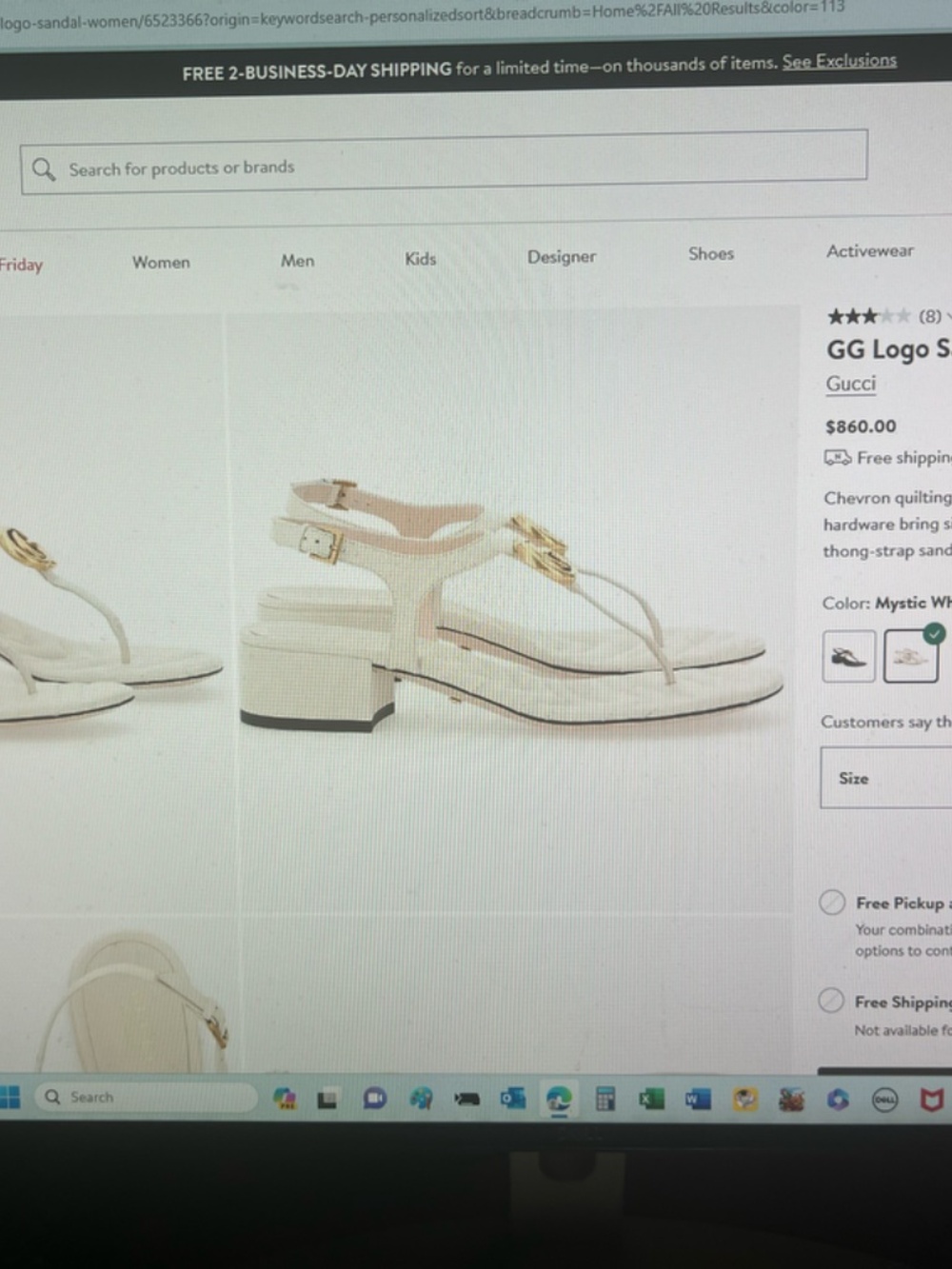Open the Windows Start menu
The width and height of the screenshot is (952, 1269).
tap(10, 1097)
